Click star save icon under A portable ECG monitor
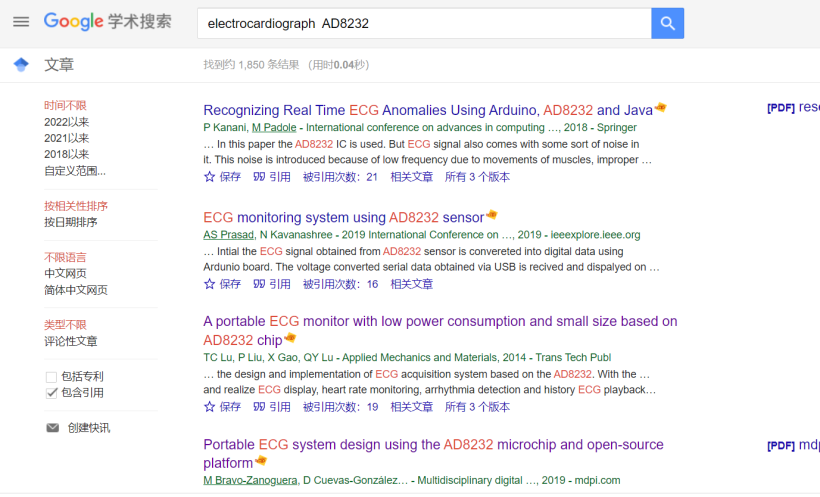This screenshot has width=820, height=497. coord(209,407)
